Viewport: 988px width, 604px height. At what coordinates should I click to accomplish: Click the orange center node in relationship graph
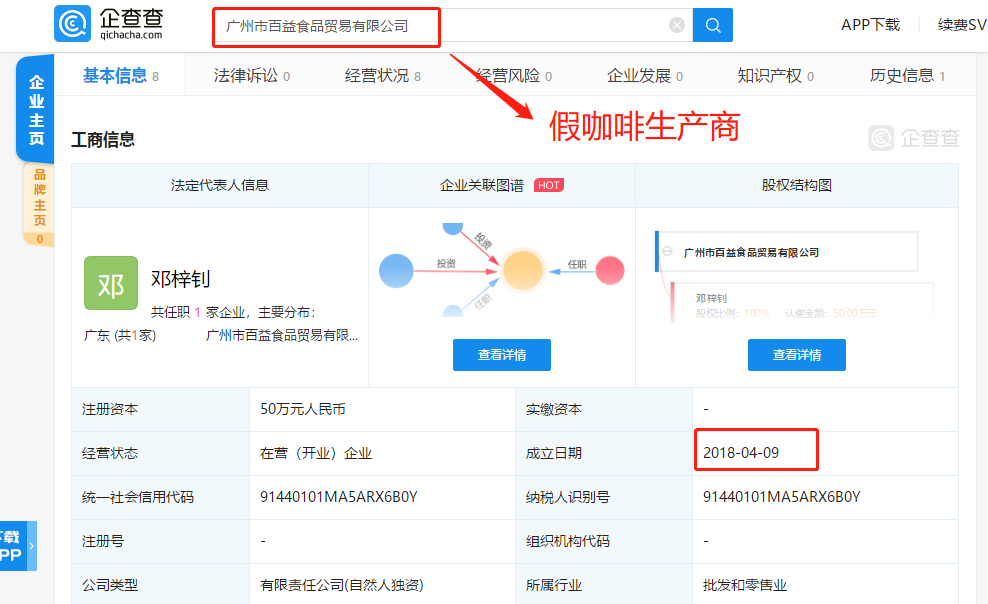click(x=522, y=270)
